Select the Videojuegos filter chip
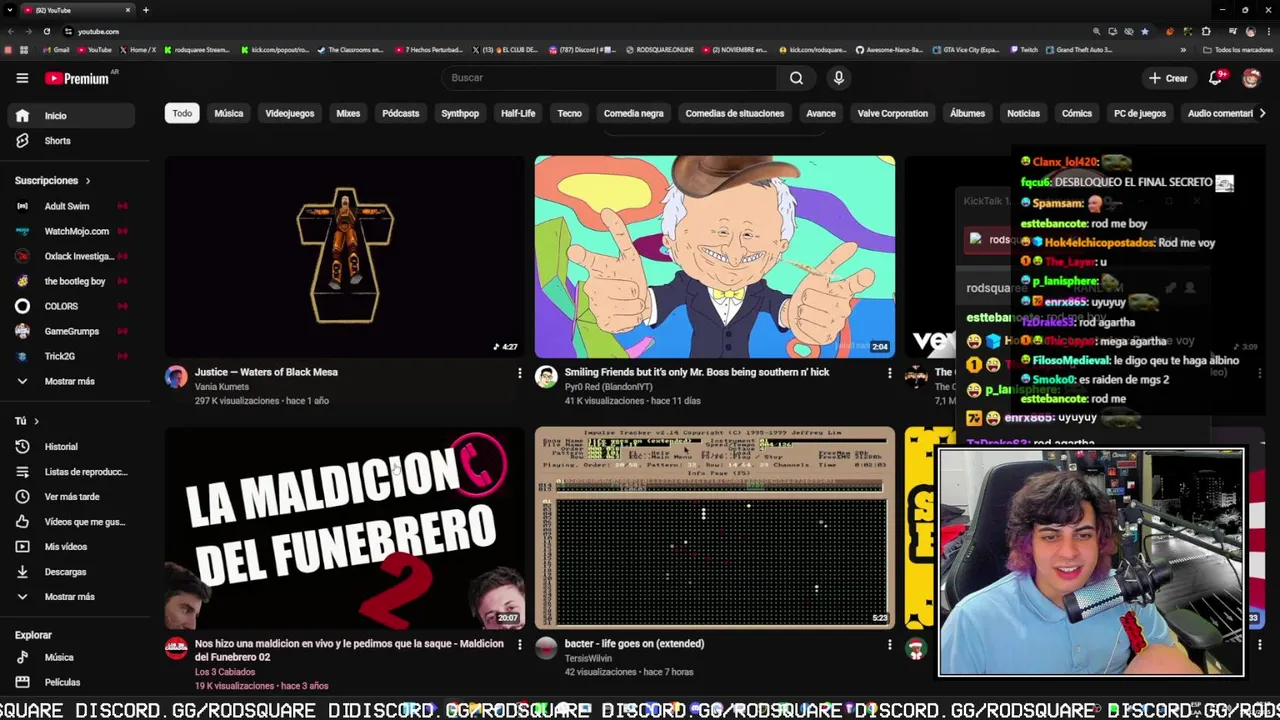Viewport: 1280px width, 720px height. coord(290,113)
